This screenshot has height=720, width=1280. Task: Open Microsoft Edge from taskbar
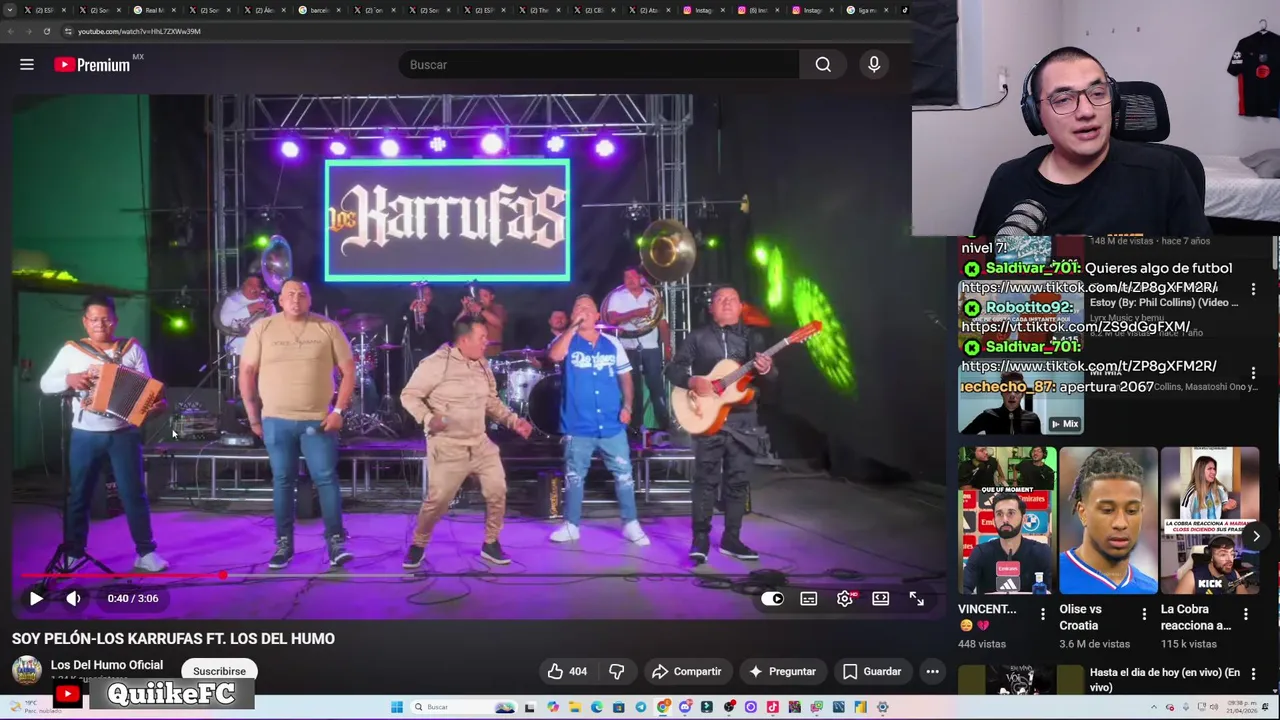(x=597, y=707)
